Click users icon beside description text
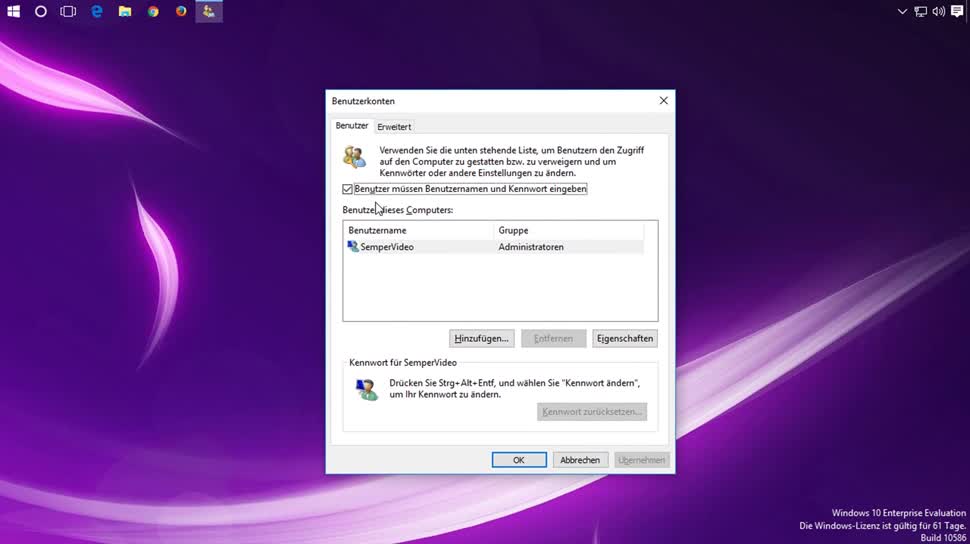This screenshot has width=970, height=544. (x=355, y=157)
